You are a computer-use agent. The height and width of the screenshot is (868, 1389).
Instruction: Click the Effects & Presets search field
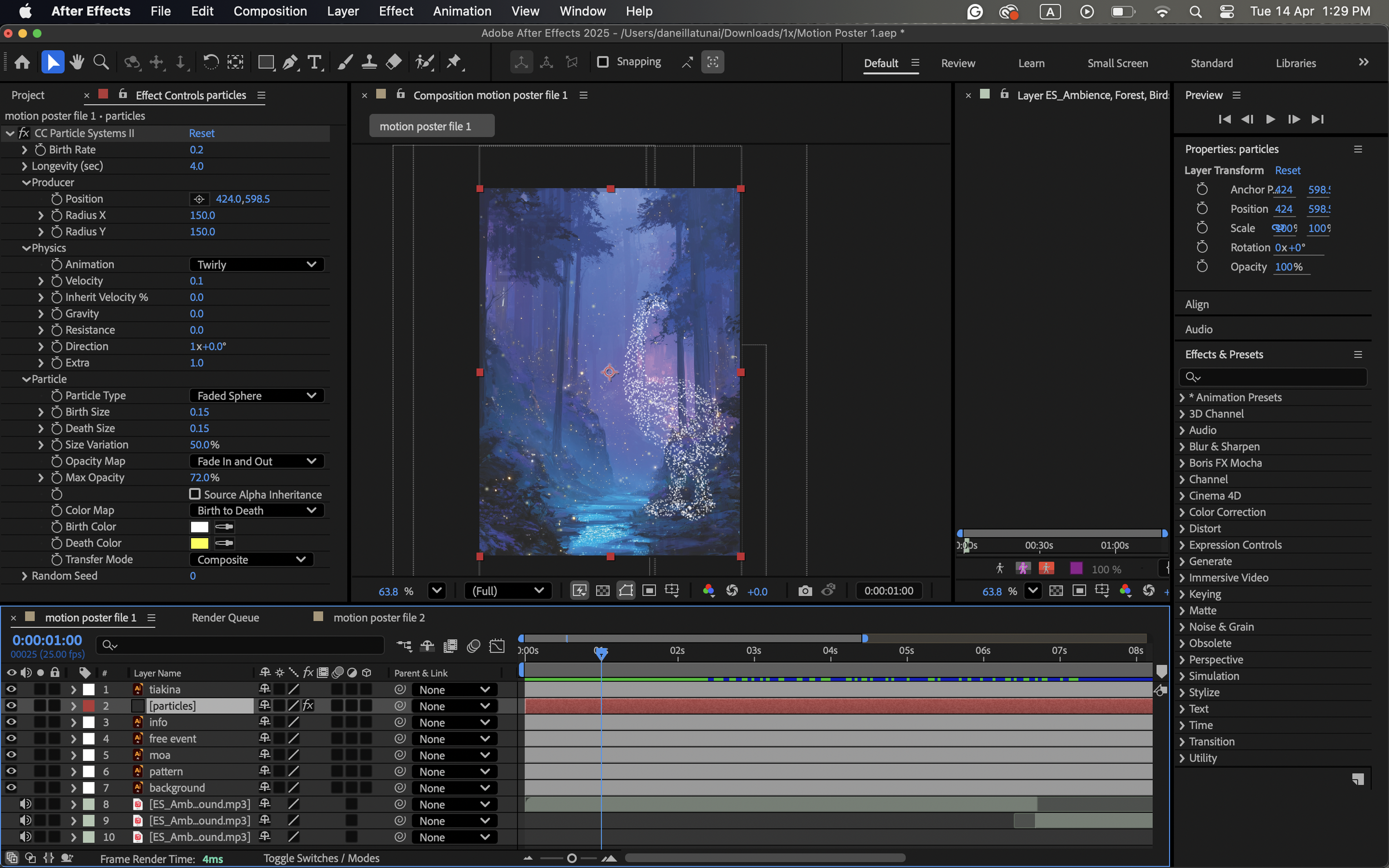pos(1273,377)
